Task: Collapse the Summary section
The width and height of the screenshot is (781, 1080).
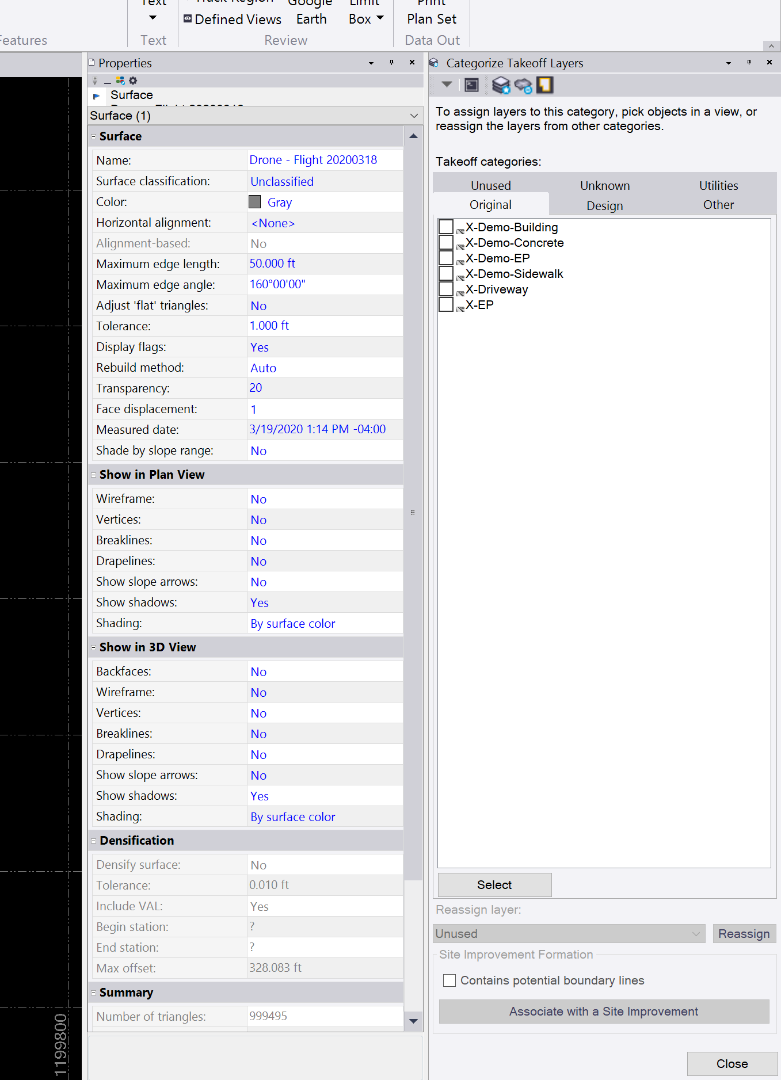Action: point(94,993)
